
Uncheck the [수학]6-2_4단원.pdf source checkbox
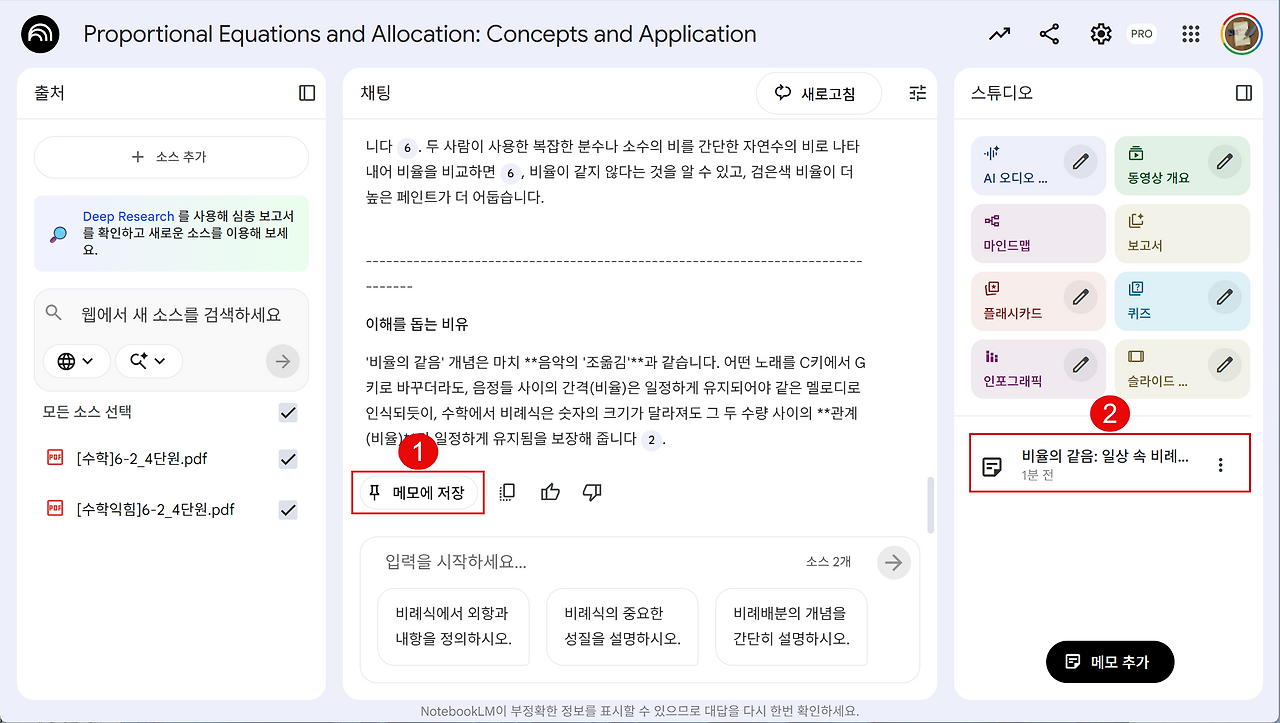point(288,459)
